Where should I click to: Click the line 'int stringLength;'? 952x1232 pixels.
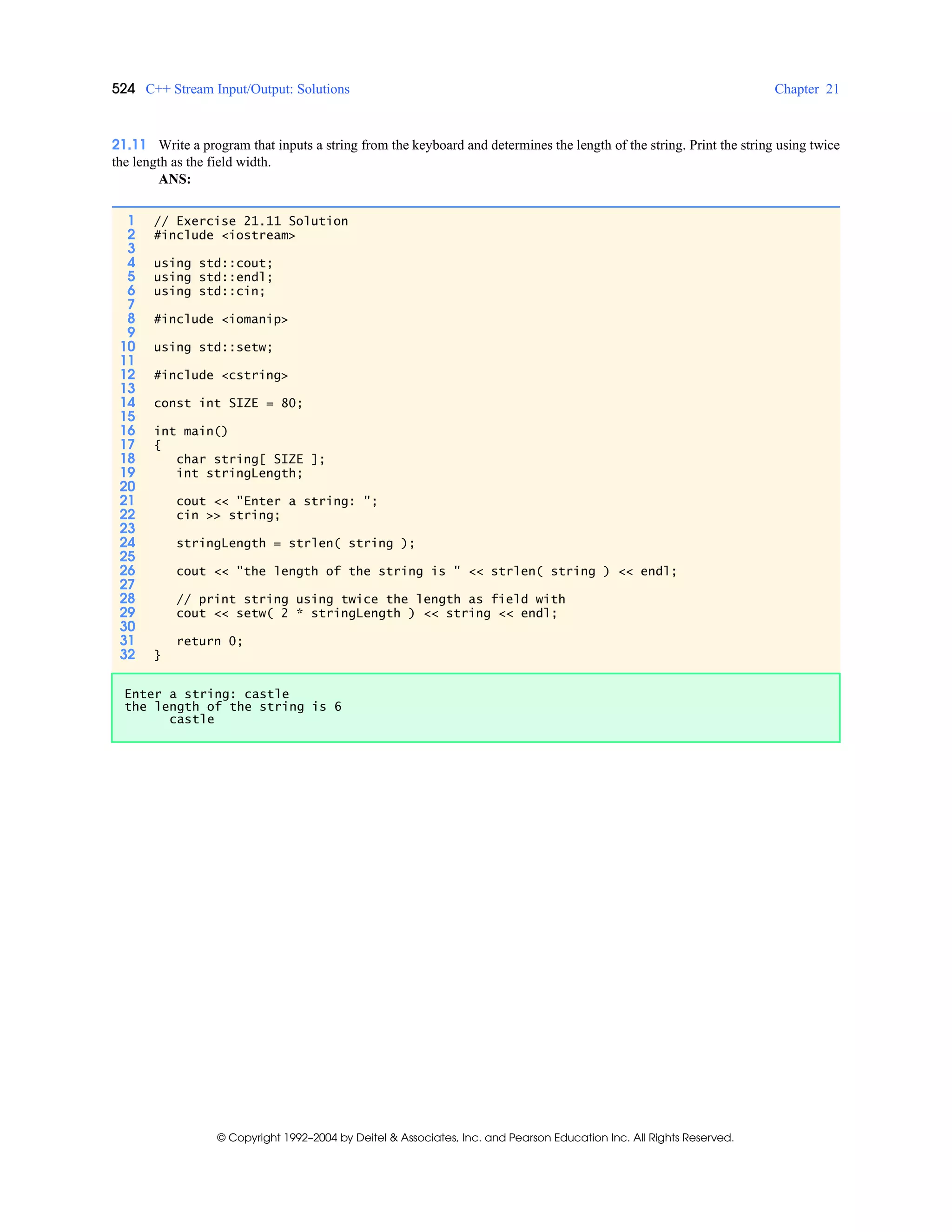[239, 473]
